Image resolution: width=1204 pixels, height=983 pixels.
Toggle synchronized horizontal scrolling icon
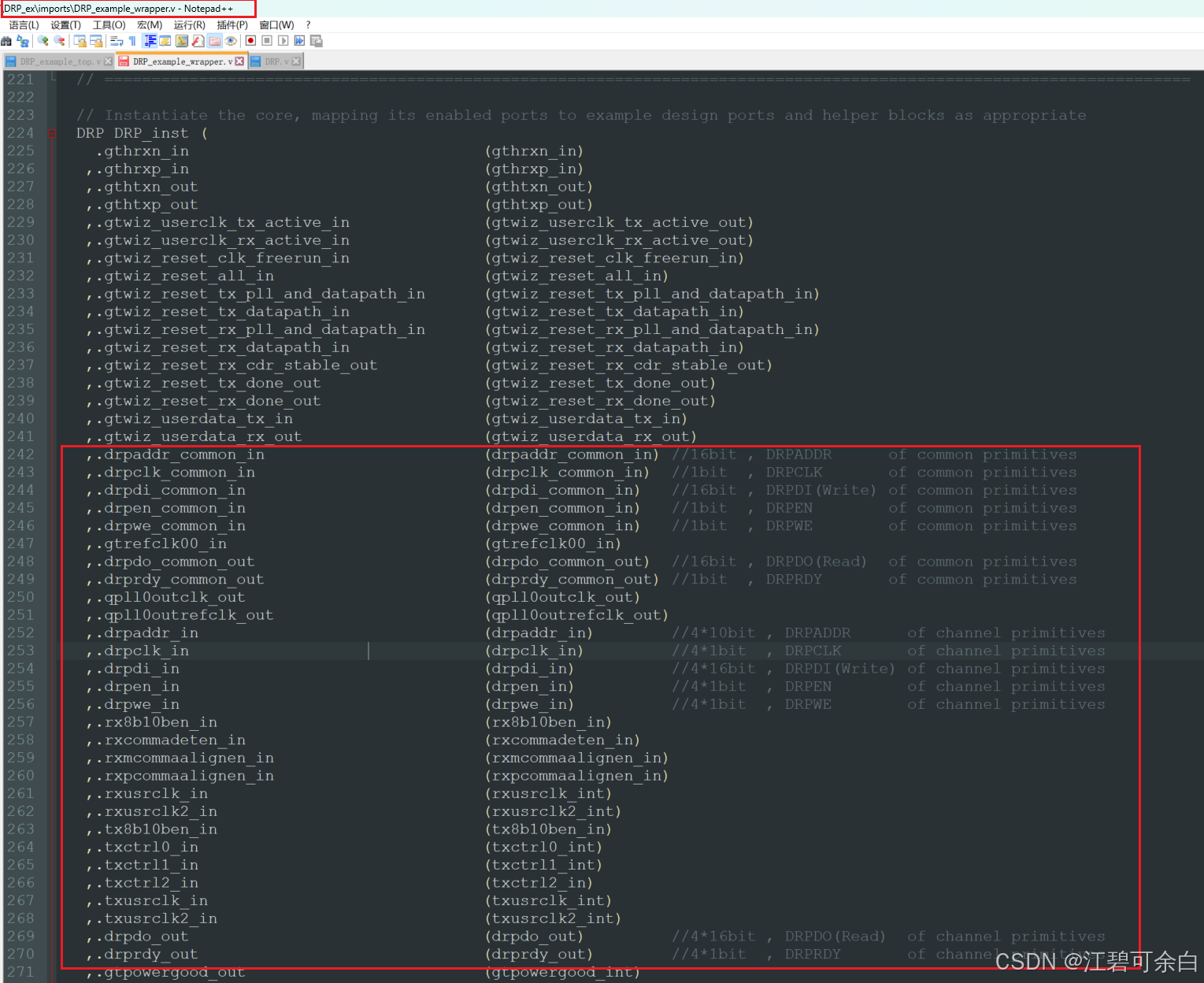(x=96, y=41)
